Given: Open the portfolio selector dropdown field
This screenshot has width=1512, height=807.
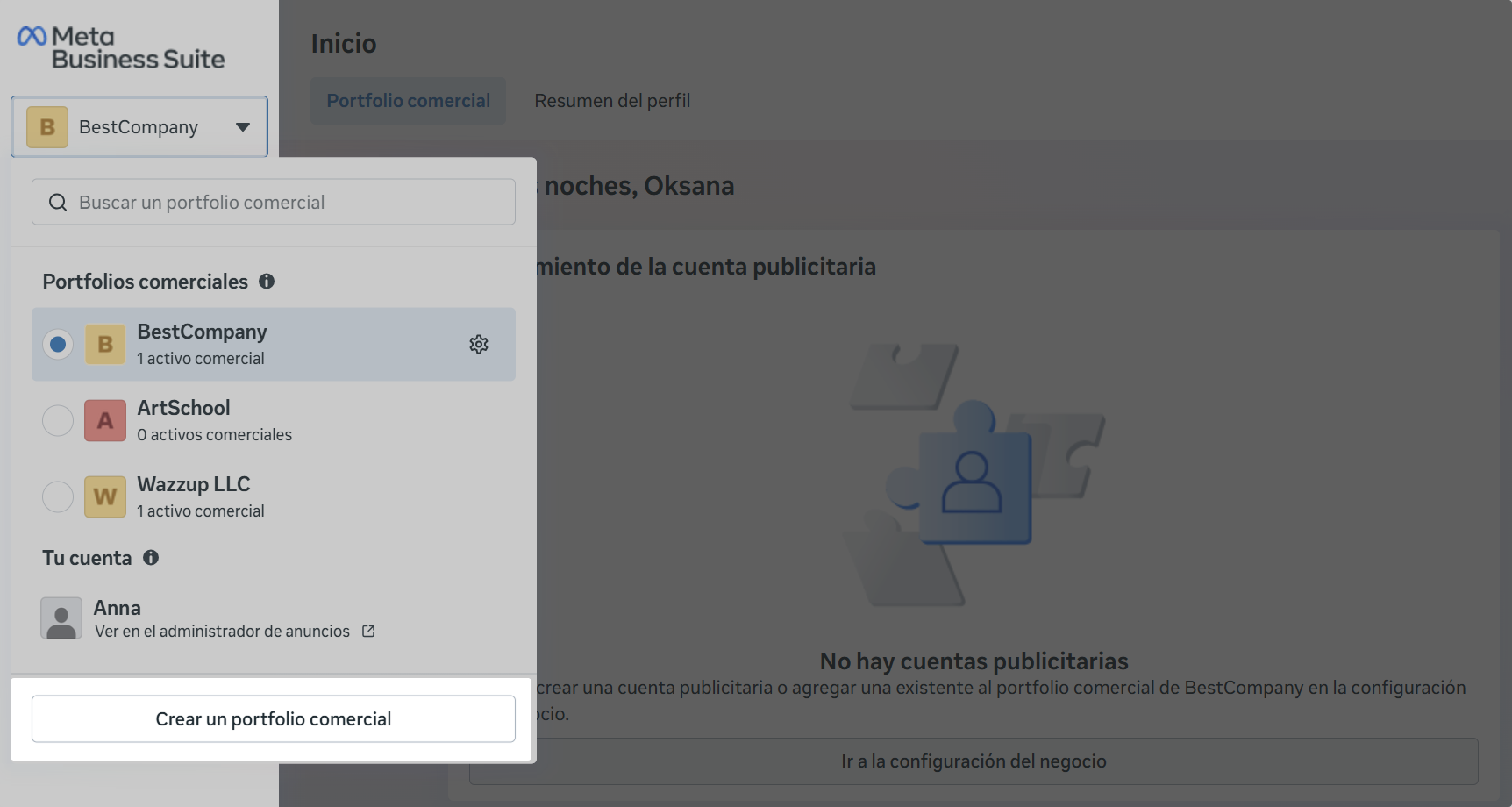Looking at the screenshot, I should coord(139,126).
